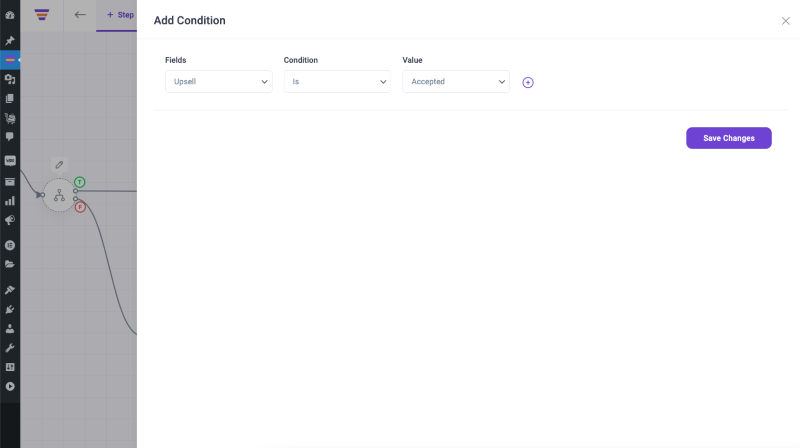The height and width of the screenshot is (448, 800).
Task: Open the Posts pushpin icon in the sidebar
Action: coord(10,40)
